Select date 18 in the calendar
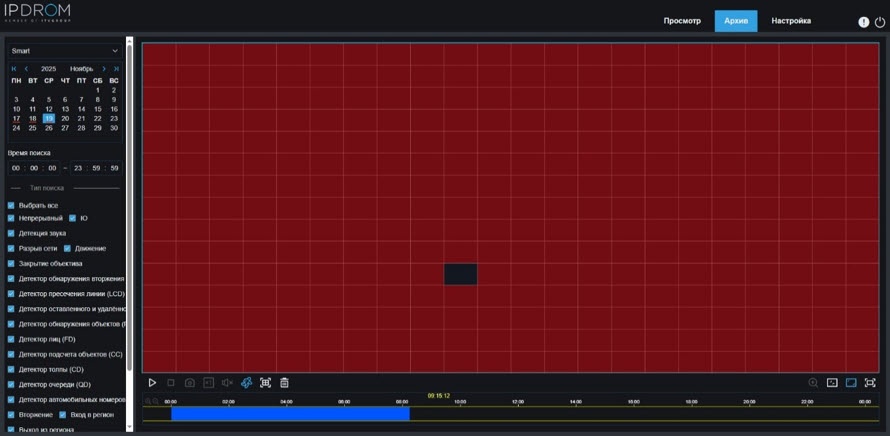890x436 pixels. pyautogui.click(x=32, y=118)
